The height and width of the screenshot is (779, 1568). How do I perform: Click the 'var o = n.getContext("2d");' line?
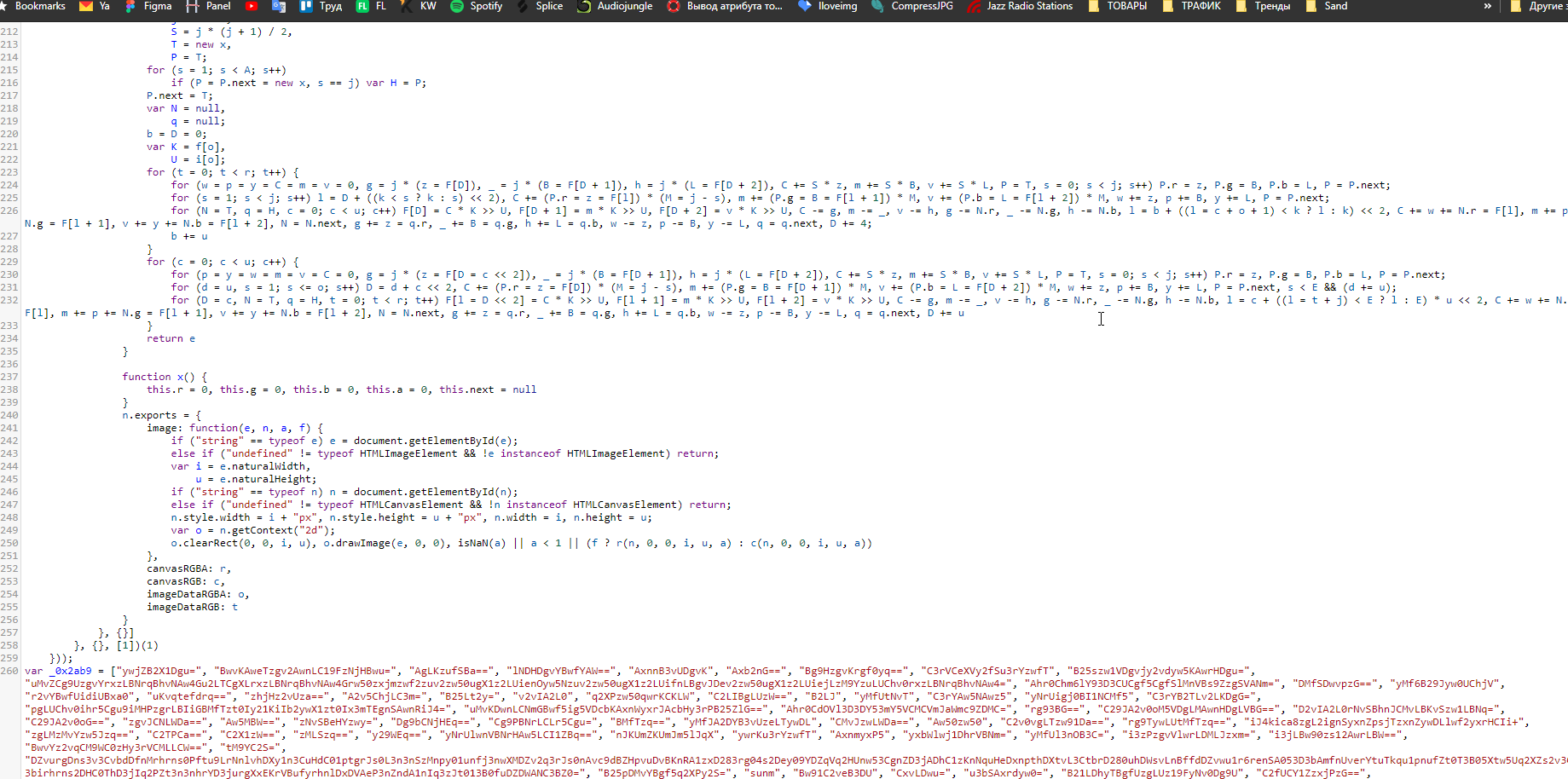(x=252, y=530)
